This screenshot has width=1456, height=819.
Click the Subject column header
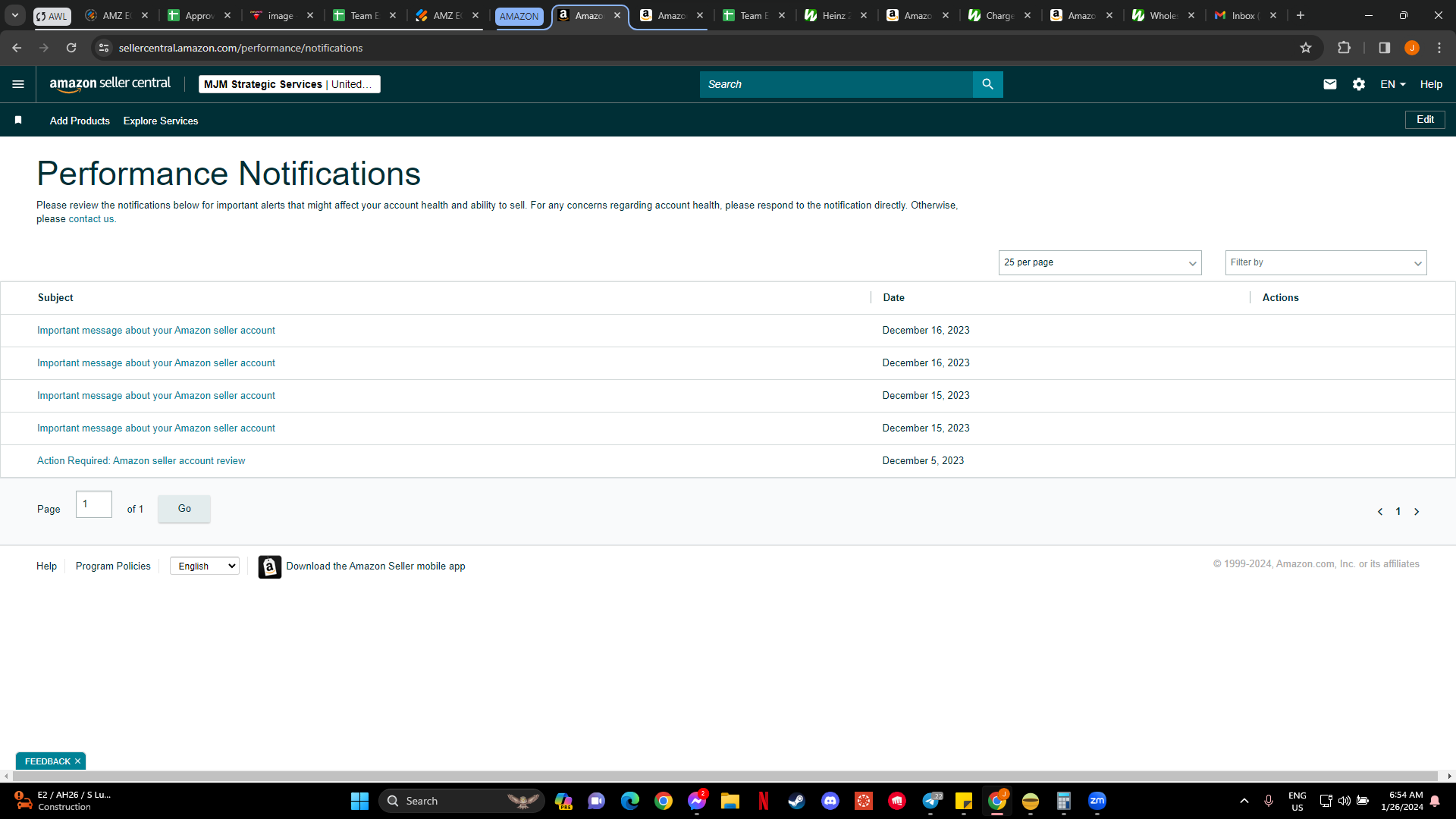click(x=55, y=298)
